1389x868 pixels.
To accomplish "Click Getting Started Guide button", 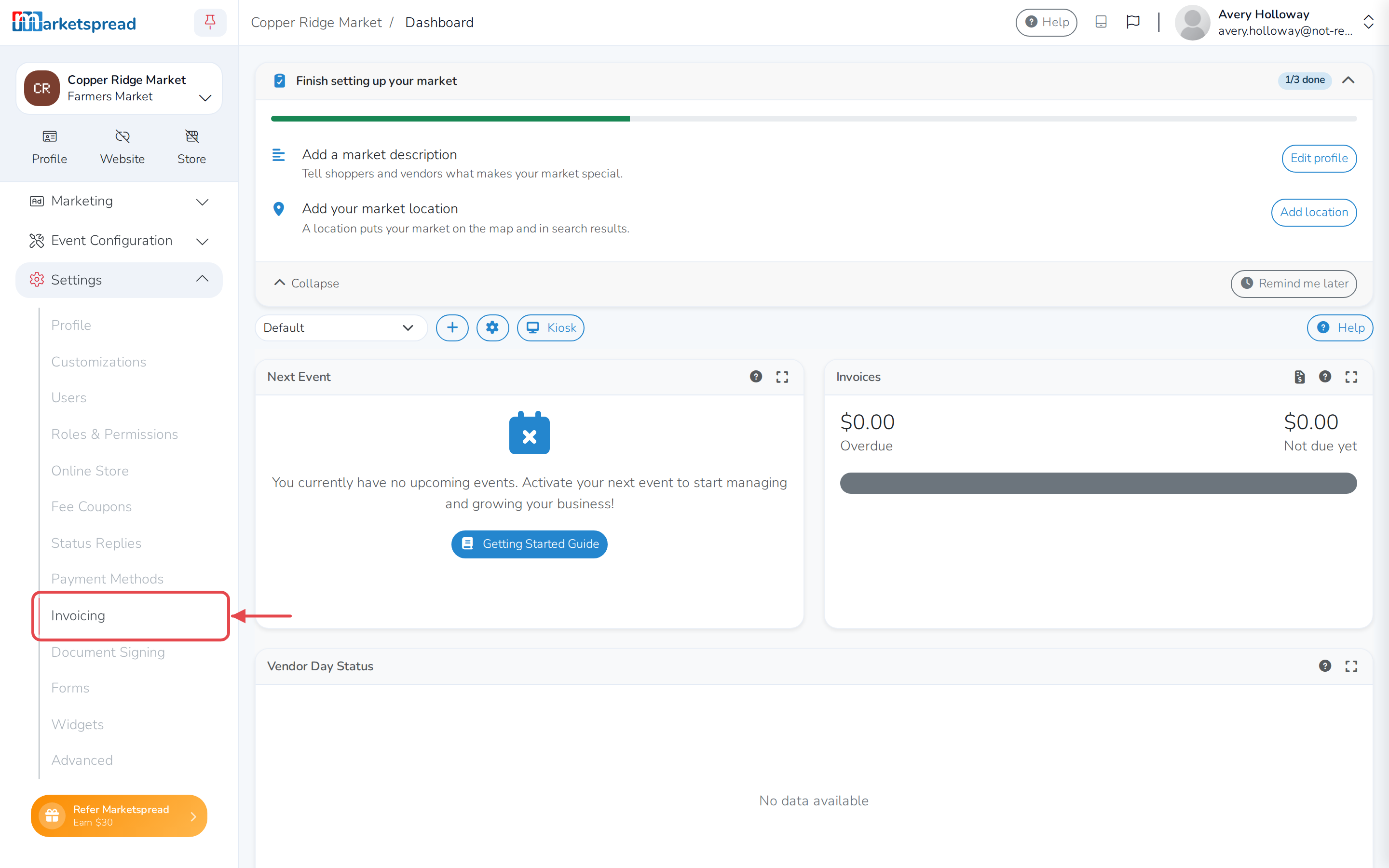I will (x=529, y=544).
